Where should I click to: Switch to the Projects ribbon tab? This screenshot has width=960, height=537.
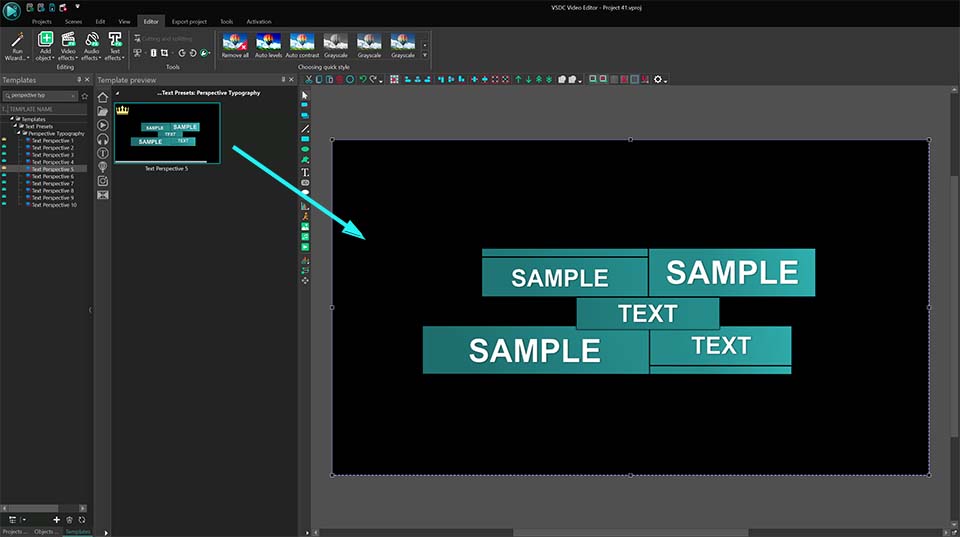click(42, 21)
